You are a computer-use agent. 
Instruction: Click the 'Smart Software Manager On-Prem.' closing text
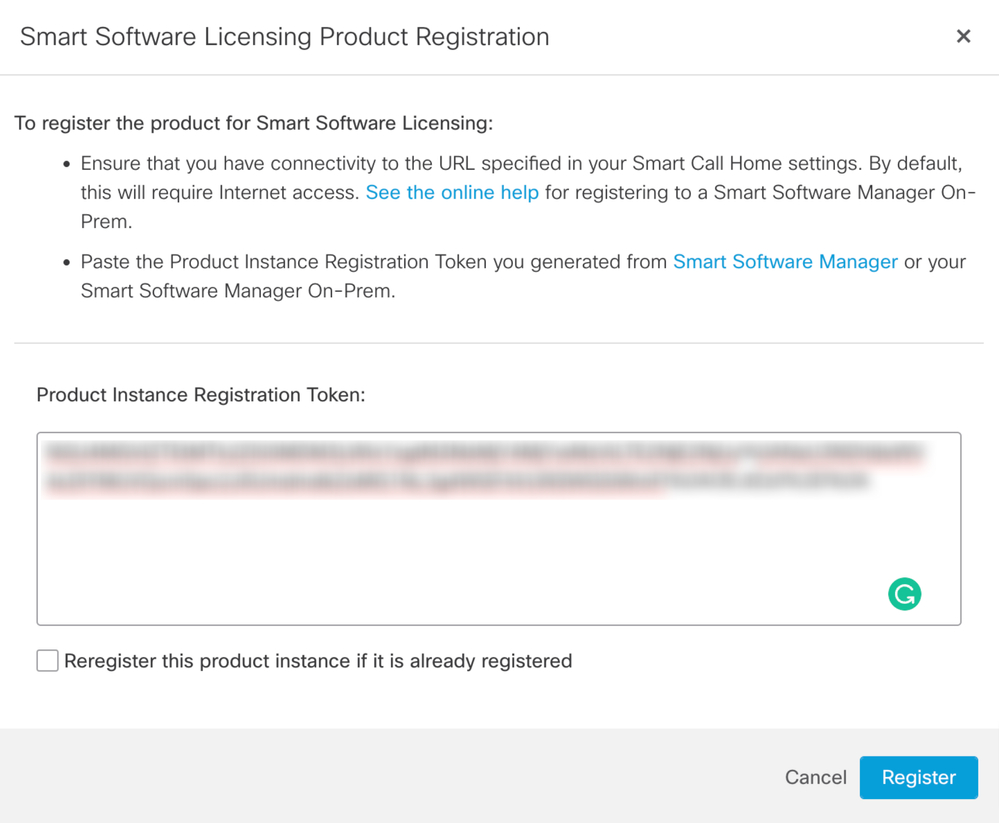pyautogui.click(x=238, y=291)
